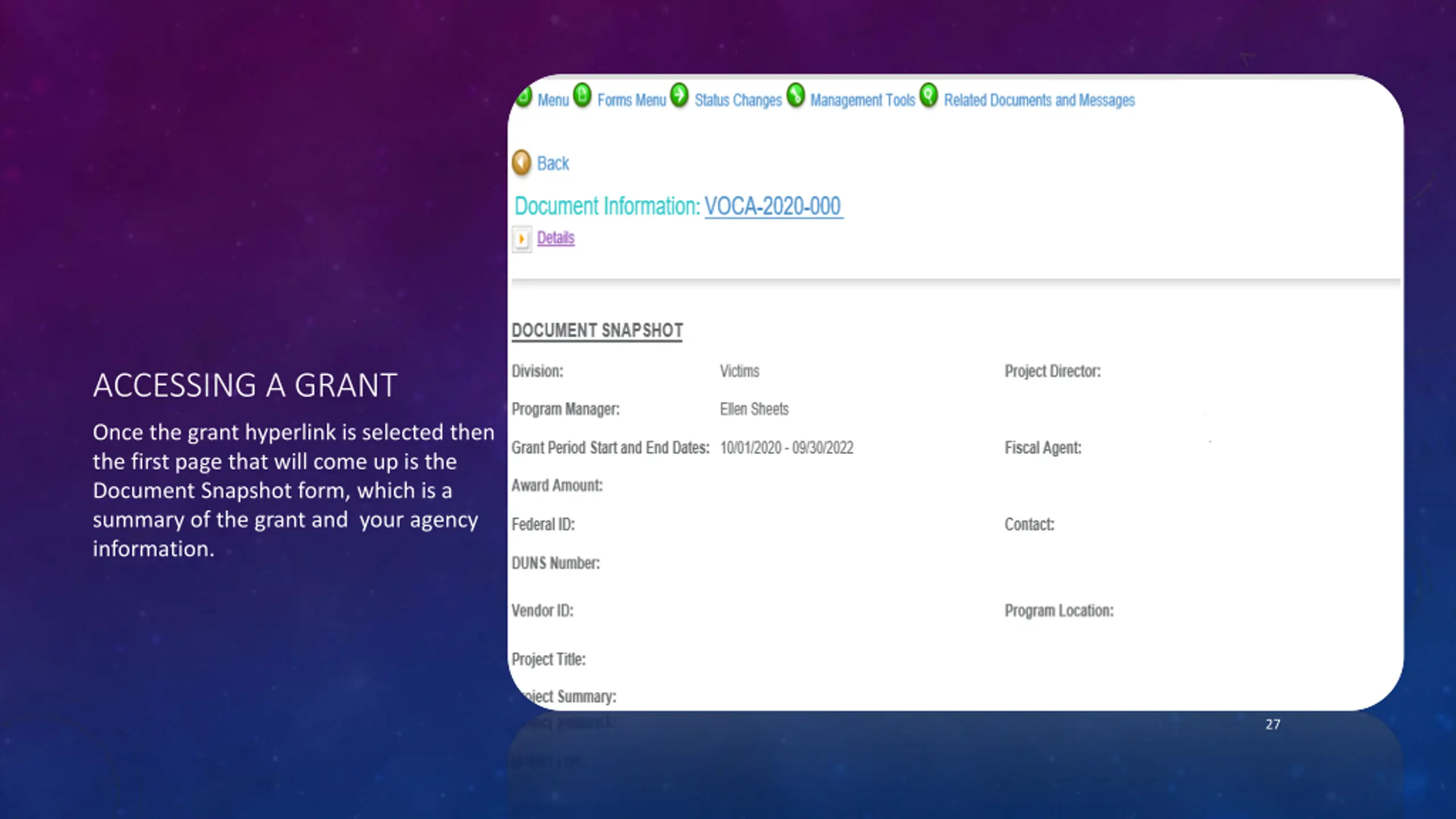Click slide page number 27
1456x819 pixels.
pos(1273,724)
